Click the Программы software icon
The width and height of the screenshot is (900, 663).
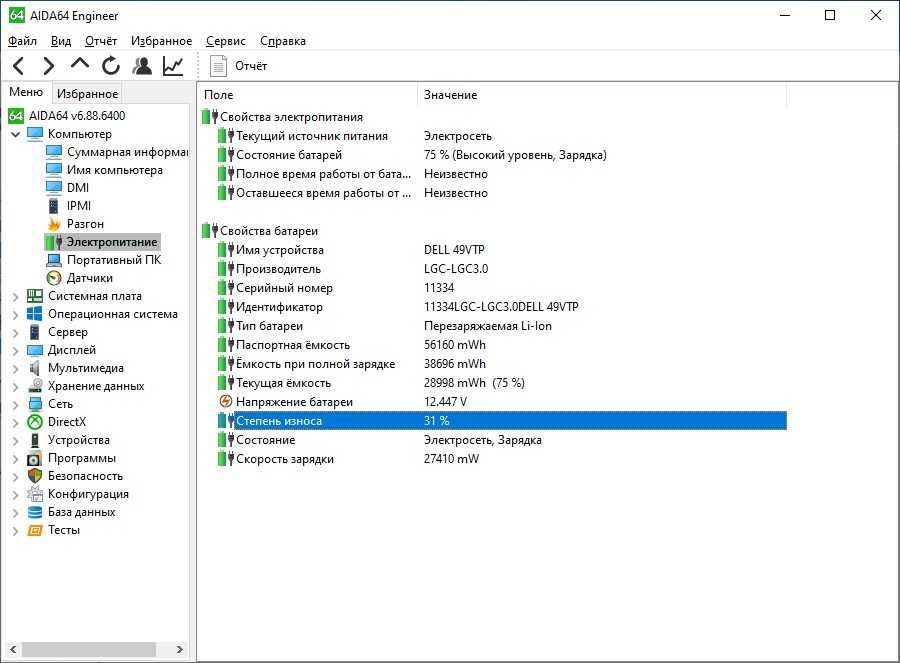point(35,458)
